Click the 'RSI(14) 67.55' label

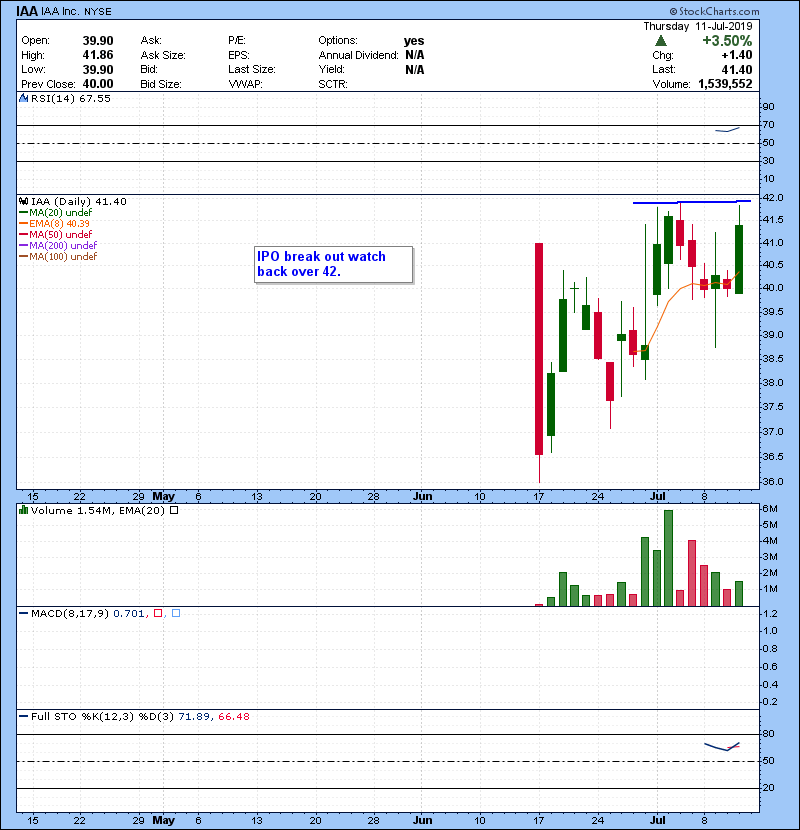(x=70, y=98)
